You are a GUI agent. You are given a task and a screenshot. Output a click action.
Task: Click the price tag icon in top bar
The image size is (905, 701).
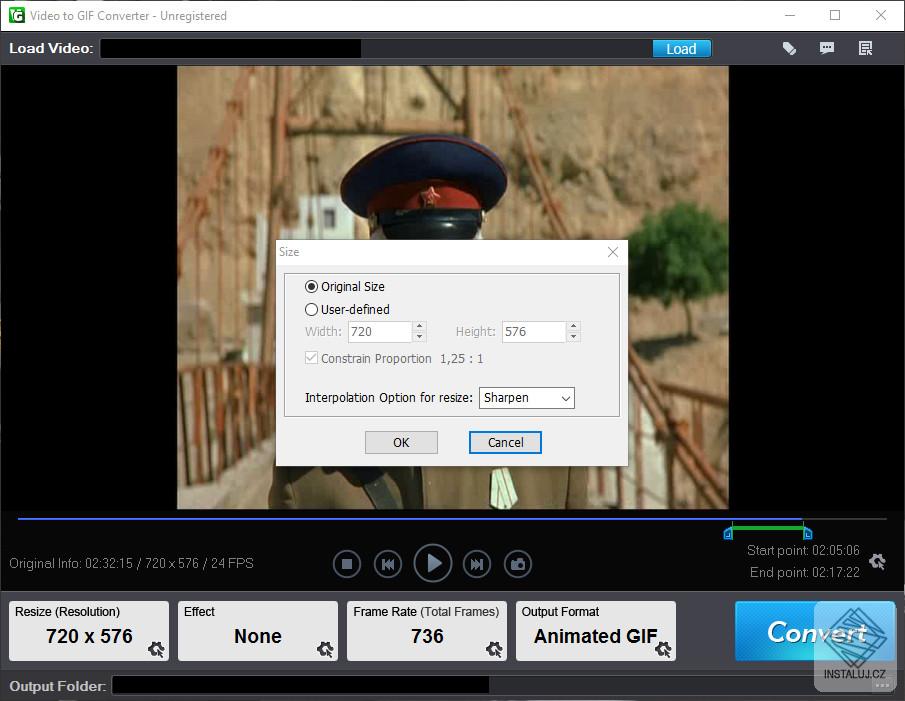(789, 48)
